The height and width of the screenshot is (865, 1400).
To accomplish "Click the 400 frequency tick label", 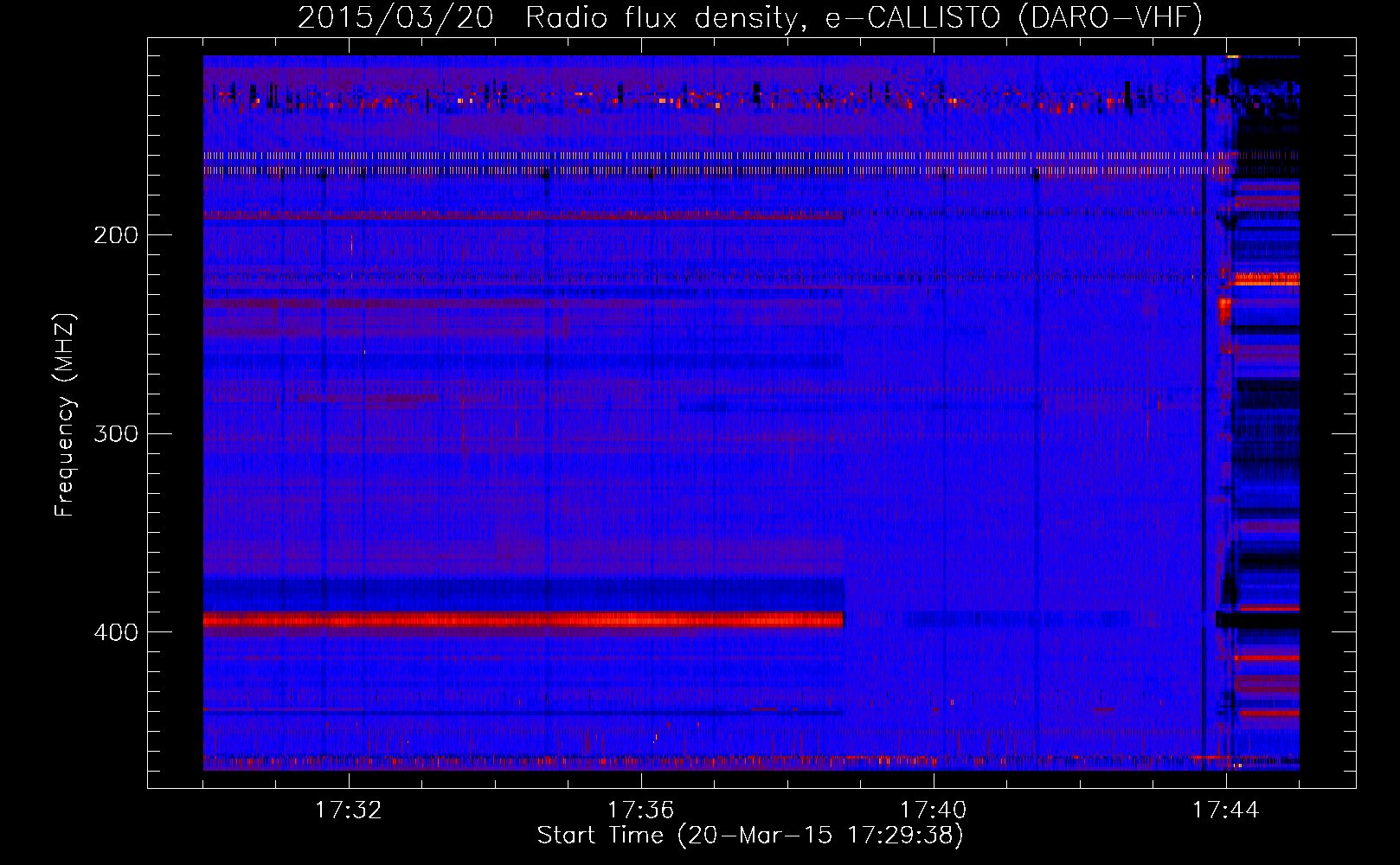I will pos(116,632).
